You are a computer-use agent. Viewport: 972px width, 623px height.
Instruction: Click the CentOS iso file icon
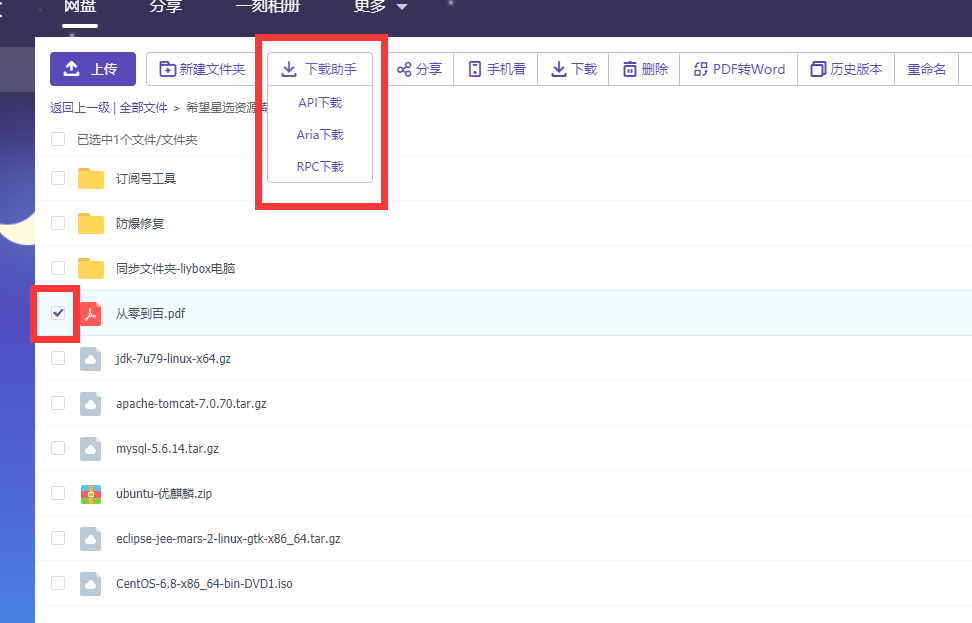click(x=91, y=583)
